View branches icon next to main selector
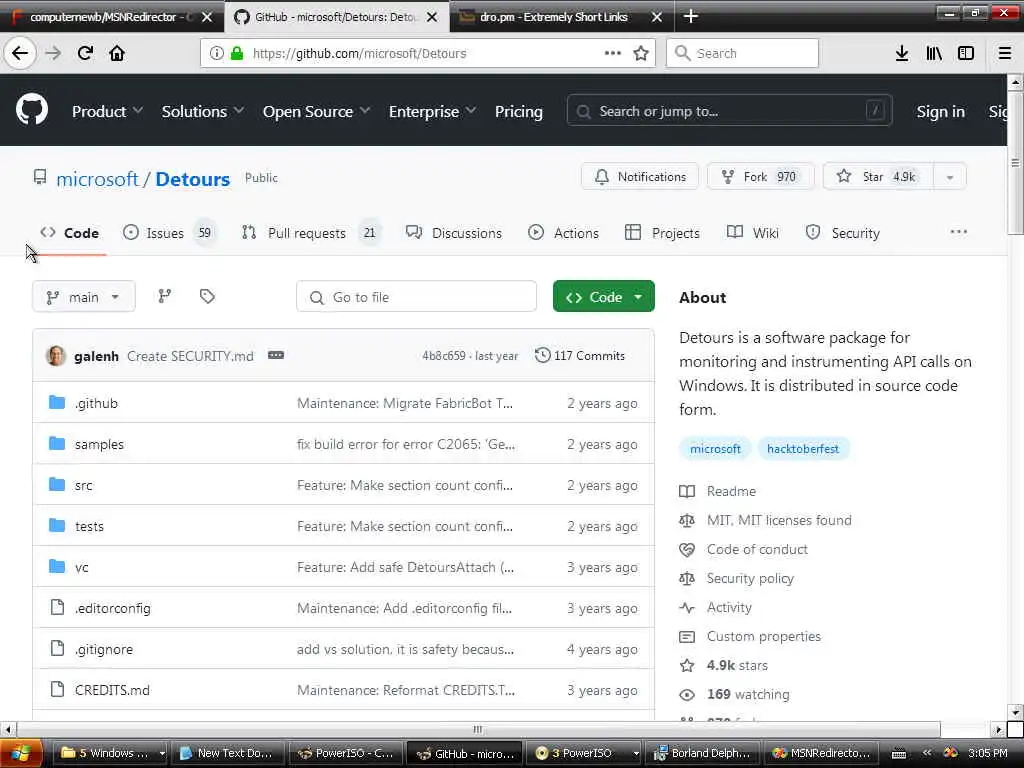Screen dimensions: 1024x768 tap(165, 296)
